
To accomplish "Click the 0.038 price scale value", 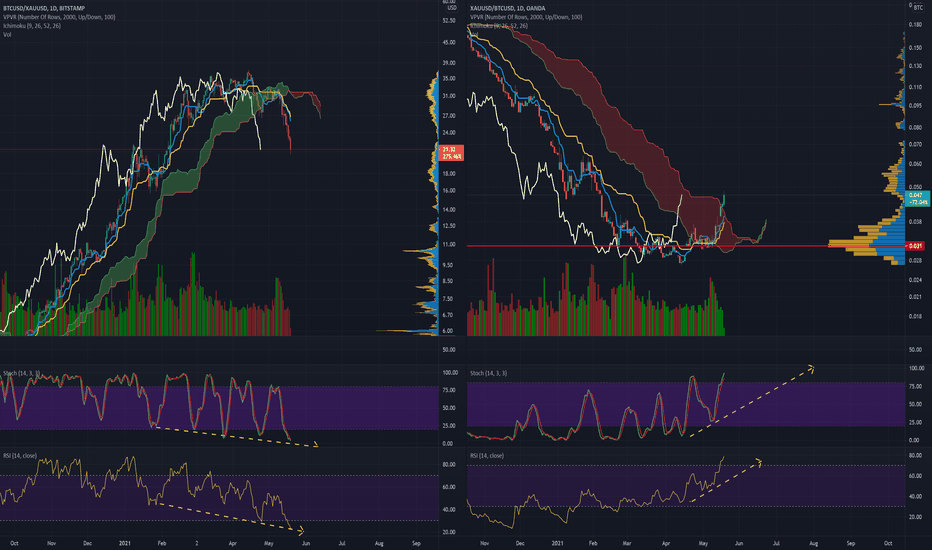I will click(915, 221).
